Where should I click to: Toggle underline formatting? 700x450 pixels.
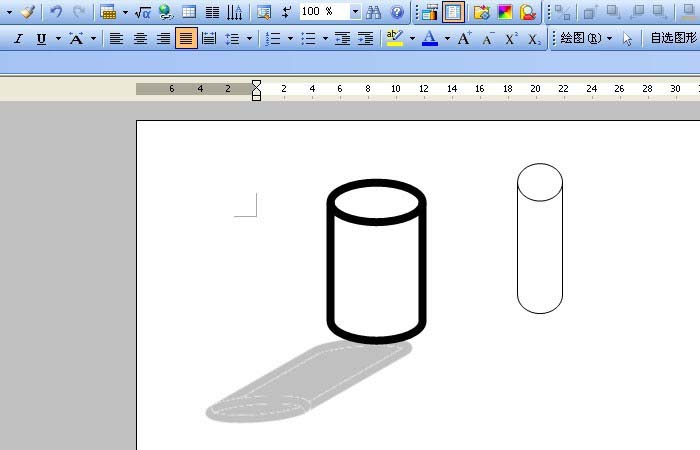click(x=41, y=39)
